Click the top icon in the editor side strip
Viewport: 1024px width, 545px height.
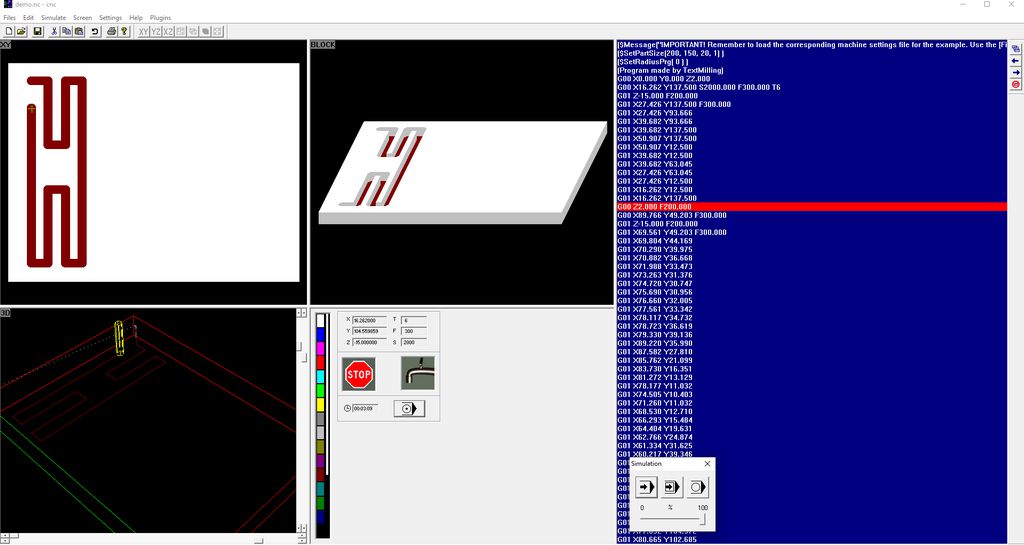pos(1016,48)
